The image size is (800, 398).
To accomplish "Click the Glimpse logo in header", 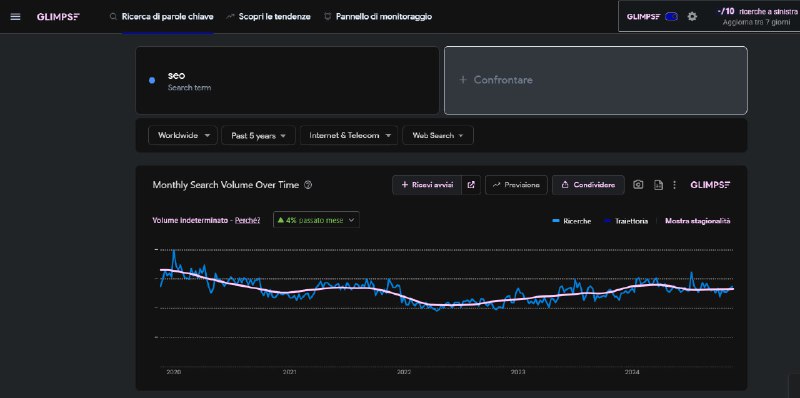I will coord(58,17).
